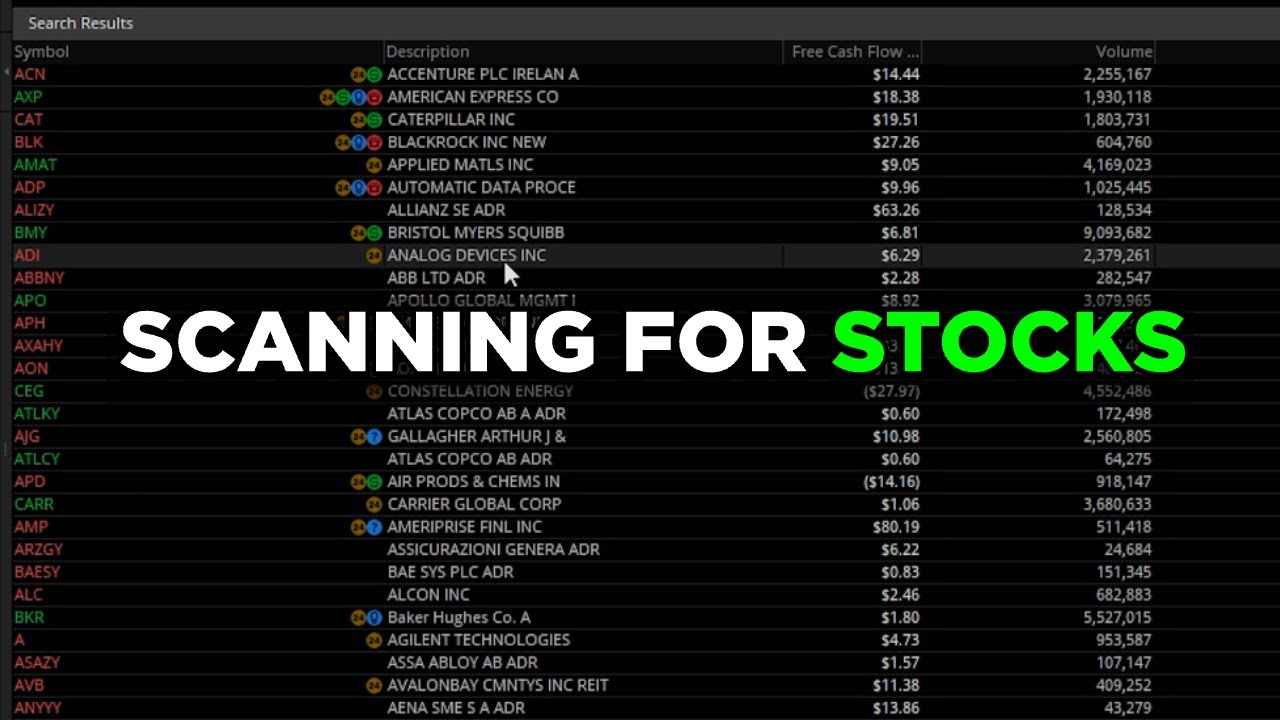Select the ATLKY symbol
Image resolution: width=1280 pixels, height=720 pixels.
pyautogui.click(x=37, y=414)
